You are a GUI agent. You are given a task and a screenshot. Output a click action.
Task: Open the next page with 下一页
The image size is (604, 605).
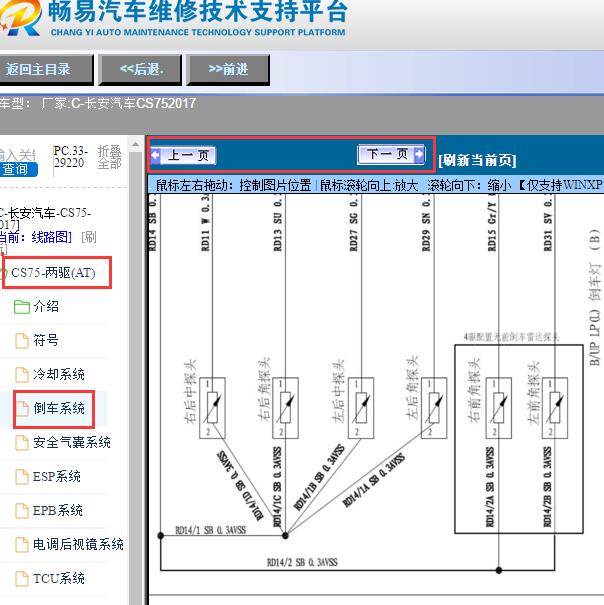391,154
